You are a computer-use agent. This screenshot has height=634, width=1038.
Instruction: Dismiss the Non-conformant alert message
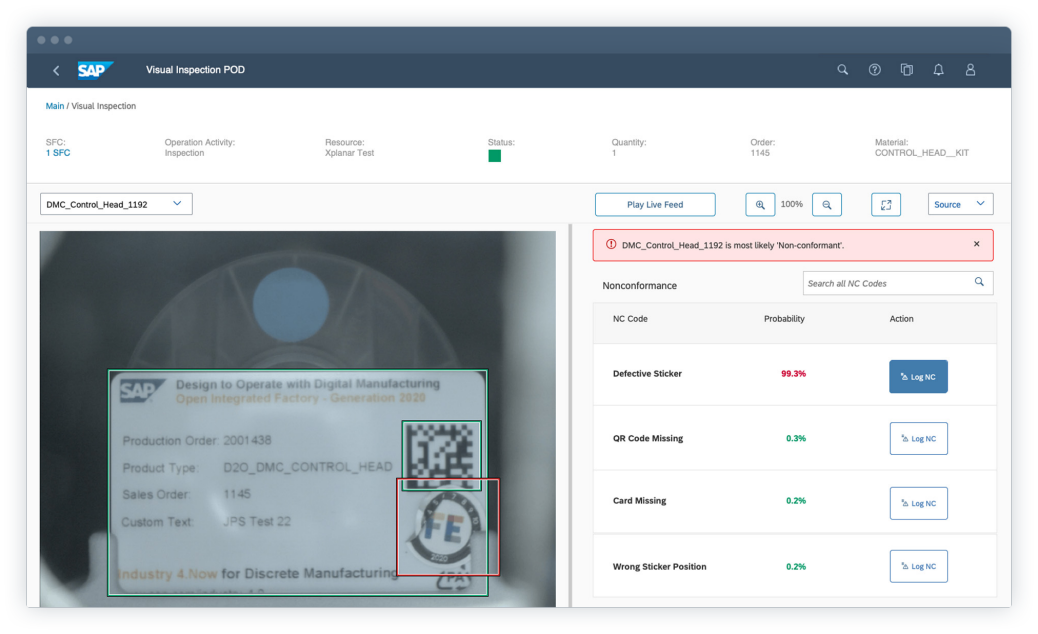point(976,244)
